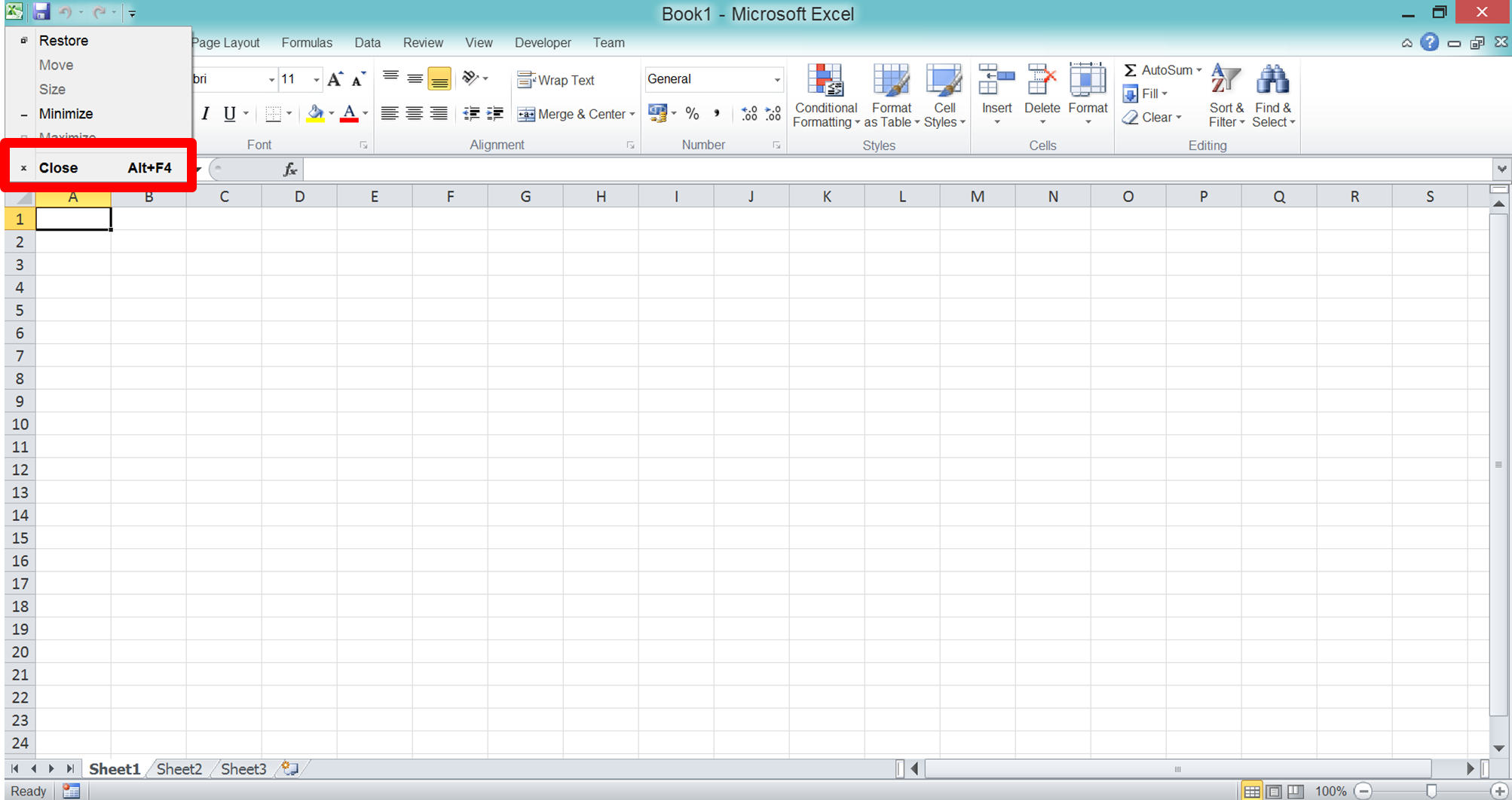This screenshot has width=1512, height=800.
Task: Toggle Bottom Align
Action: pyautogui.click(x=439, y=78)
